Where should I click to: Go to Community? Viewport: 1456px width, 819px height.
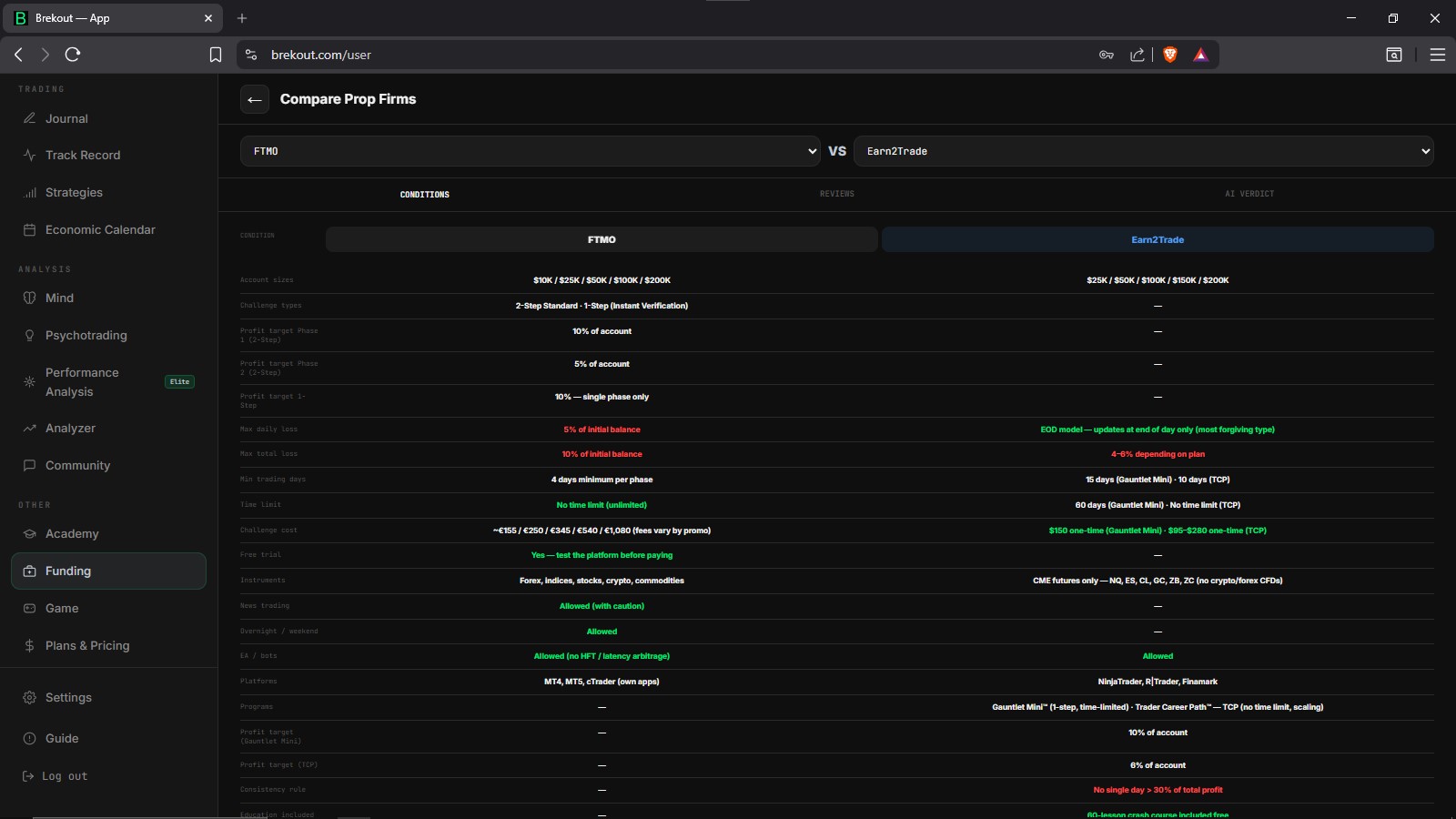(x=108, y=466)
